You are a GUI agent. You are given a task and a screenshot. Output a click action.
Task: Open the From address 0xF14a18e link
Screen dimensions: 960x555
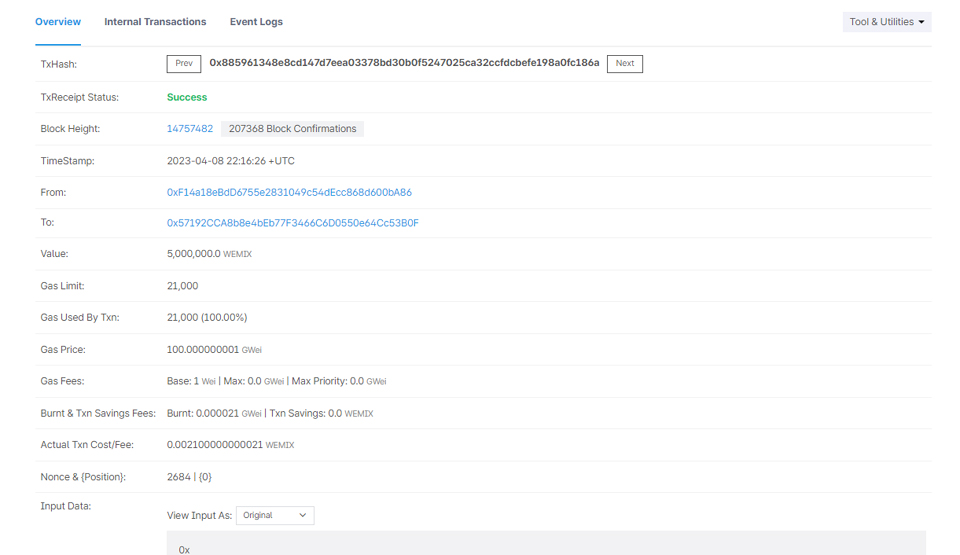click(289, 192)
